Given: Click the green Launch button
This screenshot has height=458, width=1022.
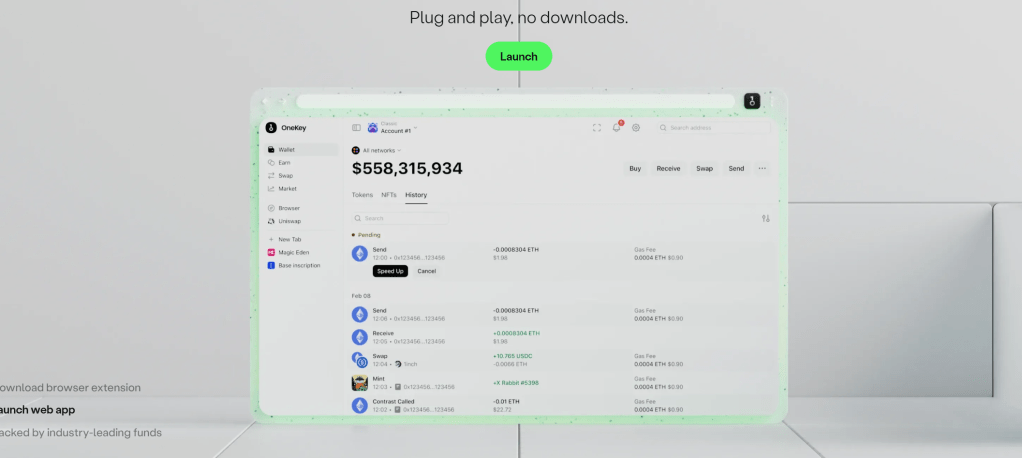Looking at the screenshot, I should 518,56.
